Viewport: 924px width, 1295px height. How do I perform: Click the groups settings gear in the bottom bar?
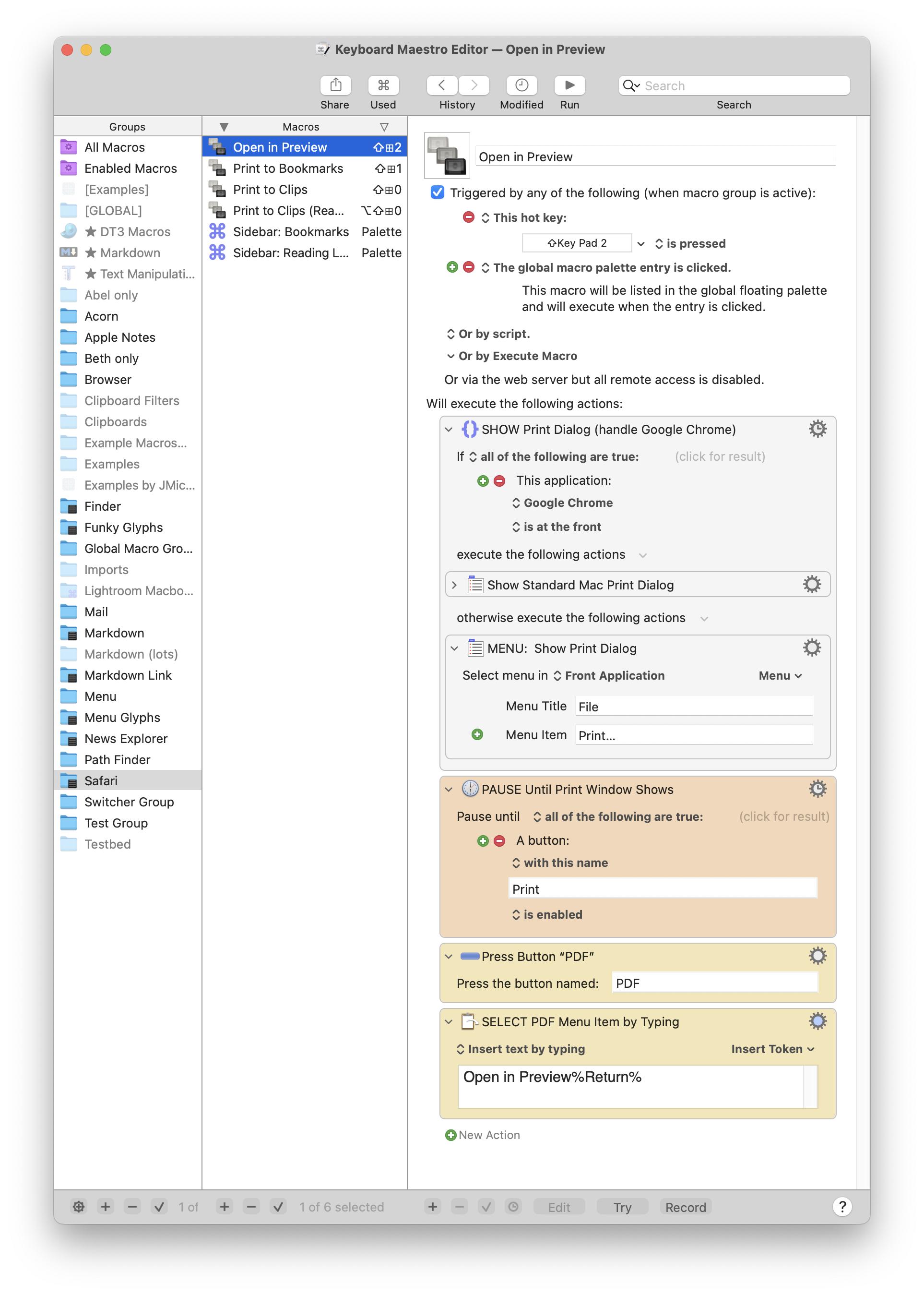coord(79,1206)
